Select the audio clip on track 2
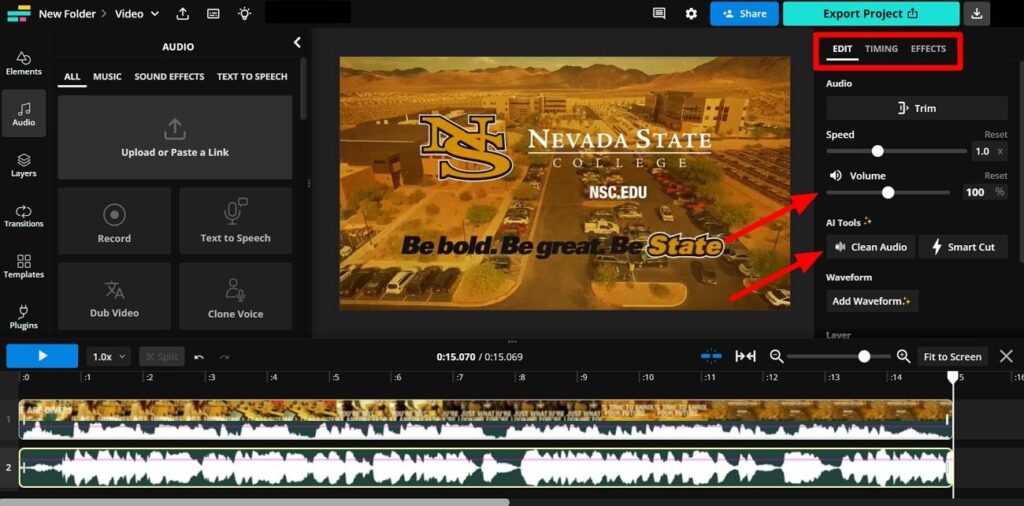This screenshot has width=1024, height=506. point(485,467)
